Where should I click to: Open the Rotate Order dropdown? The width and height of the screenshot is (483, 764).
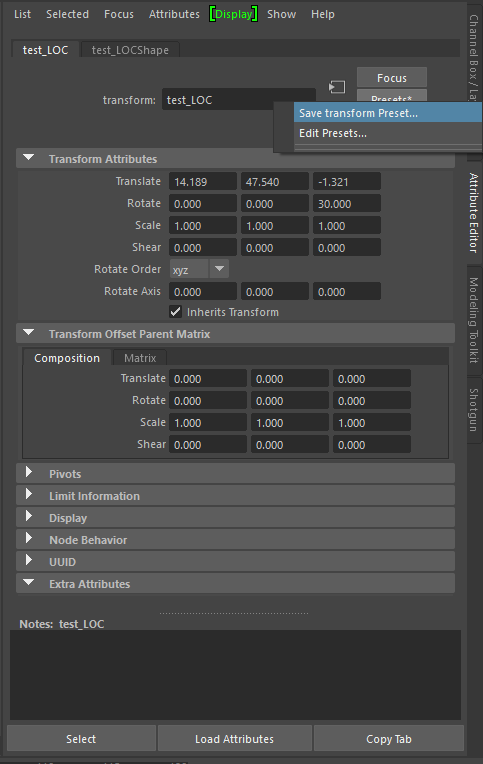(x=199, y=269)
